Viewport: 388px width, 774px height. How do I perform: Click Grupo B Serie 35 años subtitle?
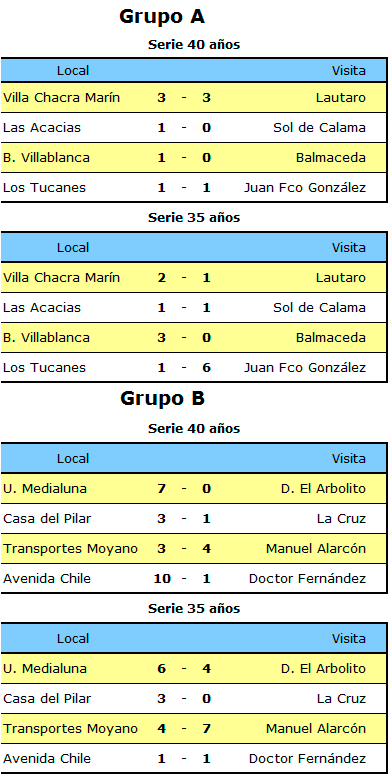point(194,609)
